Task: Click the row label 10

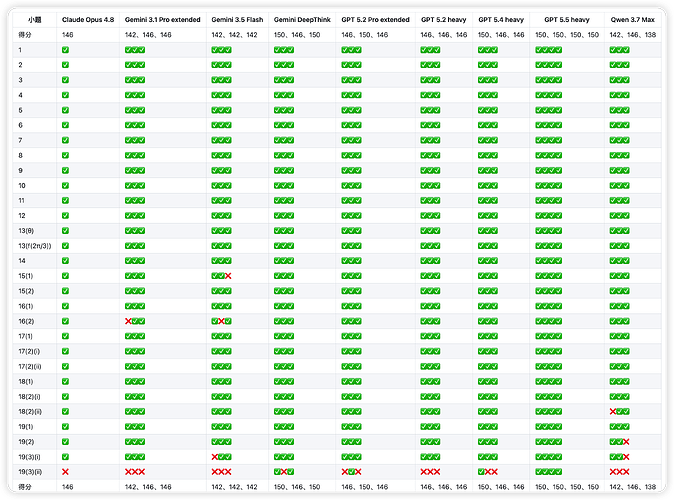Action: click(x=22, y=186)
